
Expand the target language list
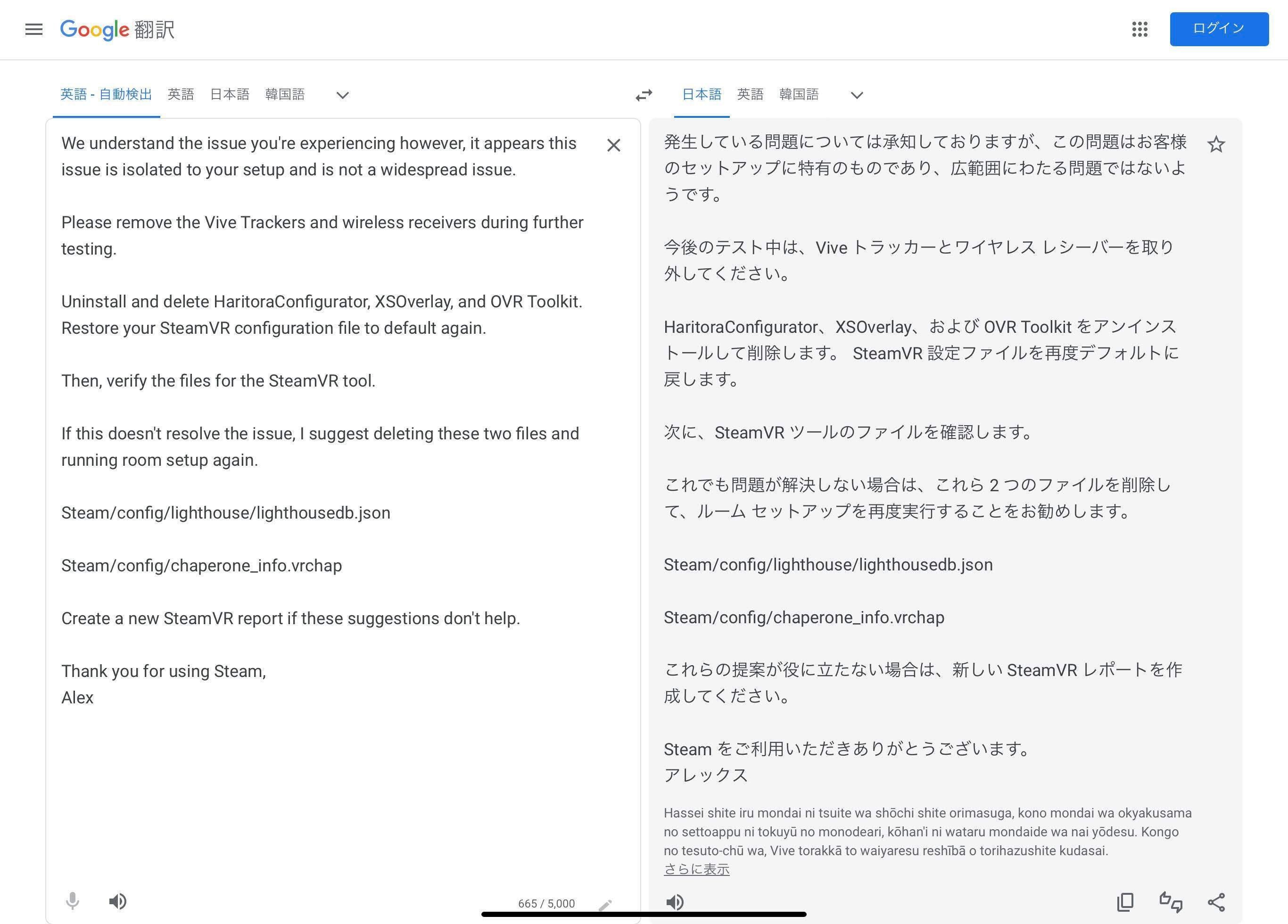click(857, 95)
